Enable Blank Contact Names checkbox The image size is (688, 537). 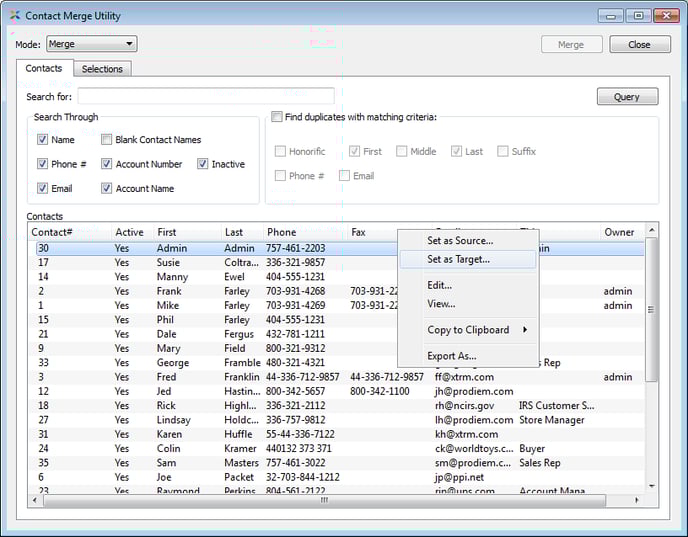point(107,140)
